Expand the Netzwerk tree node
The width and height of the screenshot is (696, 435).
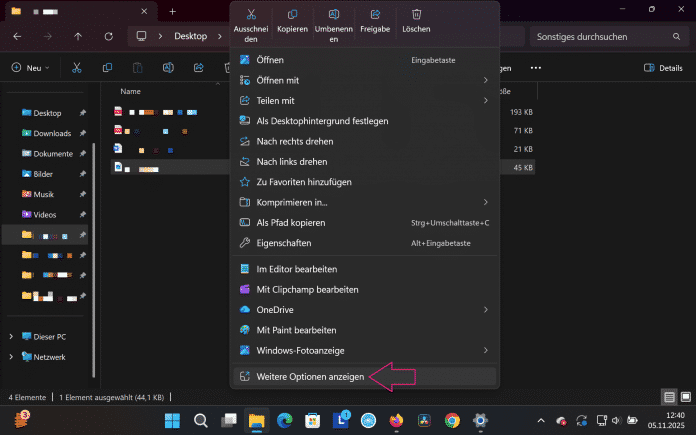(x=11, y=357)
